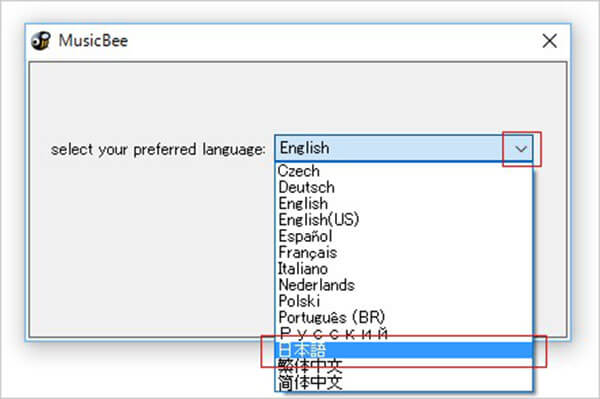Screen dimensions: 600x399
Task: Close the MusicBee dialog window
Action: click(549, 41)
